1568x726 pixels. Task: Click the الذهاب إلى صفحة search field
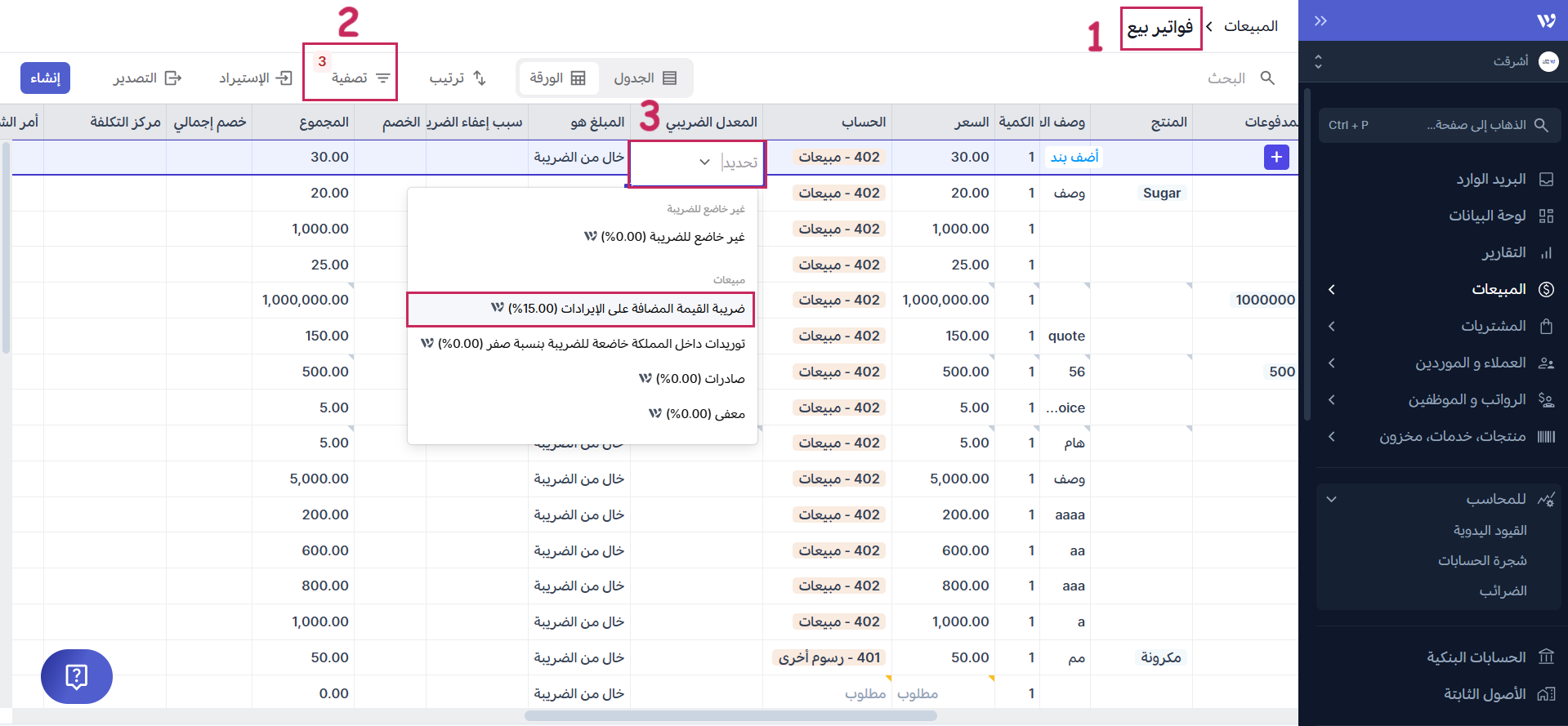pyautogui.click(x=1440, y=126)
